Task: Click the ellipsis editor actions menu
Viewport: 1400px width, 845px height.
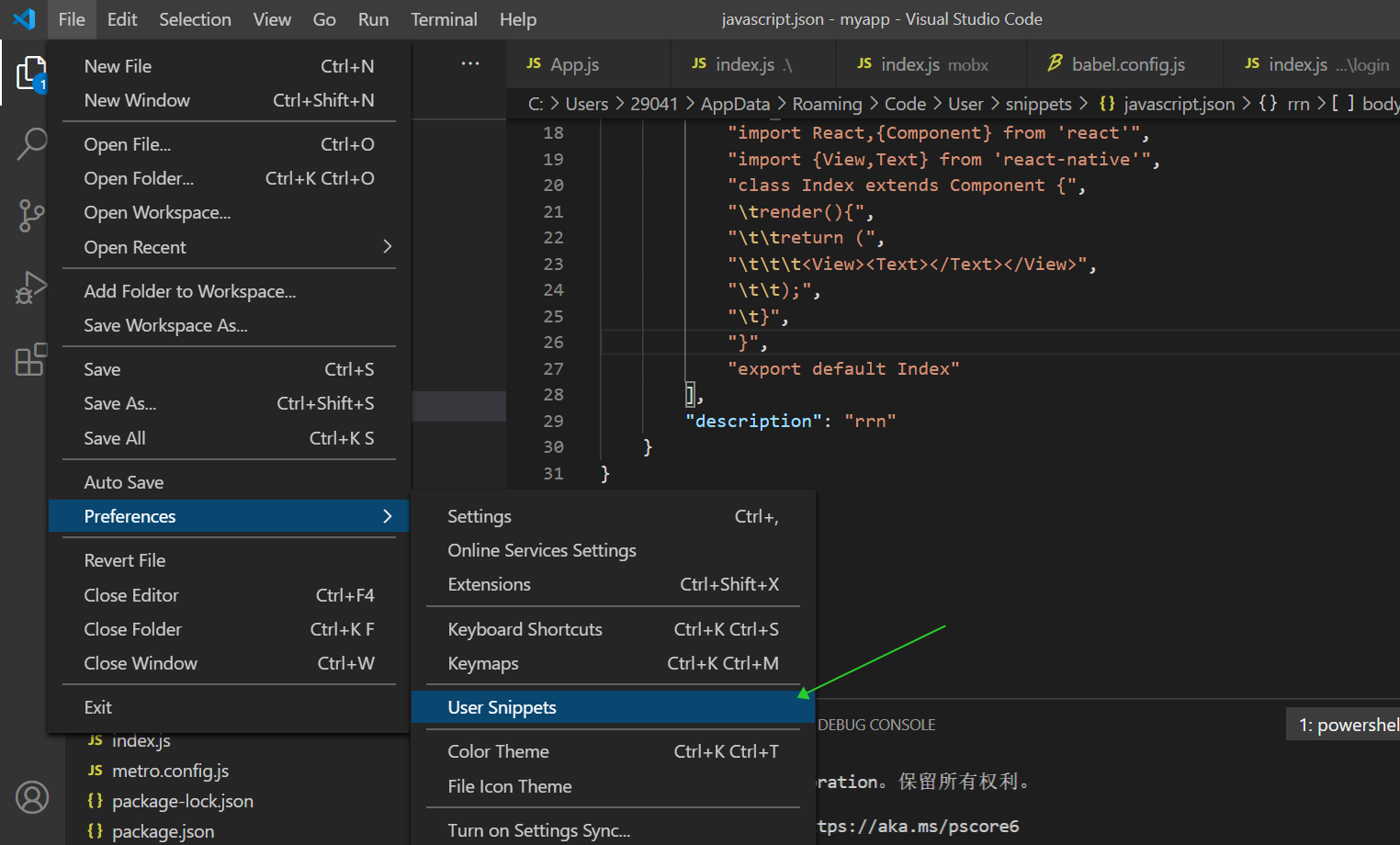Action: [470, 62]
